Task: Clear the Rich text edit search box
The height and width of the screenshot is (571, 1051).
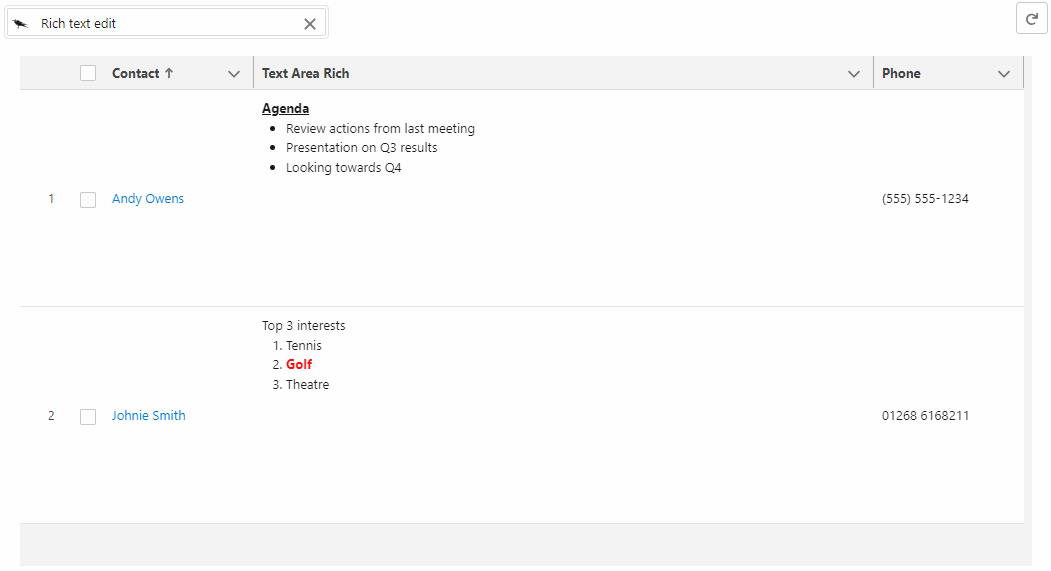Action: coord(310,24)
